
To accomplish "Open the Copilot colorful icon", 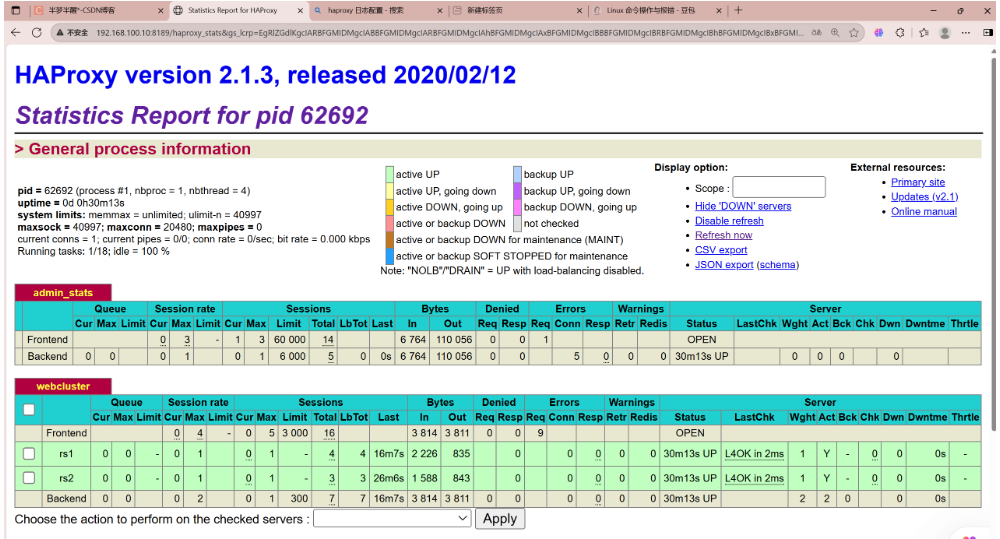I will (x=879, y=33).
